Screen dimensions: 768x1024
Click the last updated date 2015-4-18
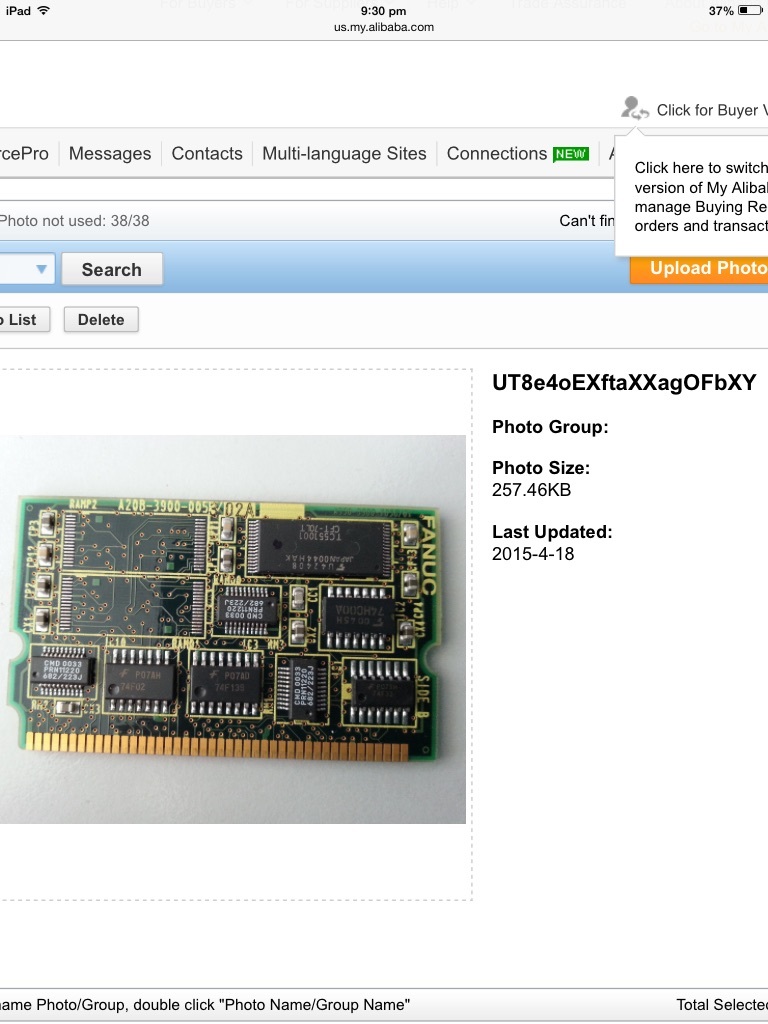[x=533, y=554]
